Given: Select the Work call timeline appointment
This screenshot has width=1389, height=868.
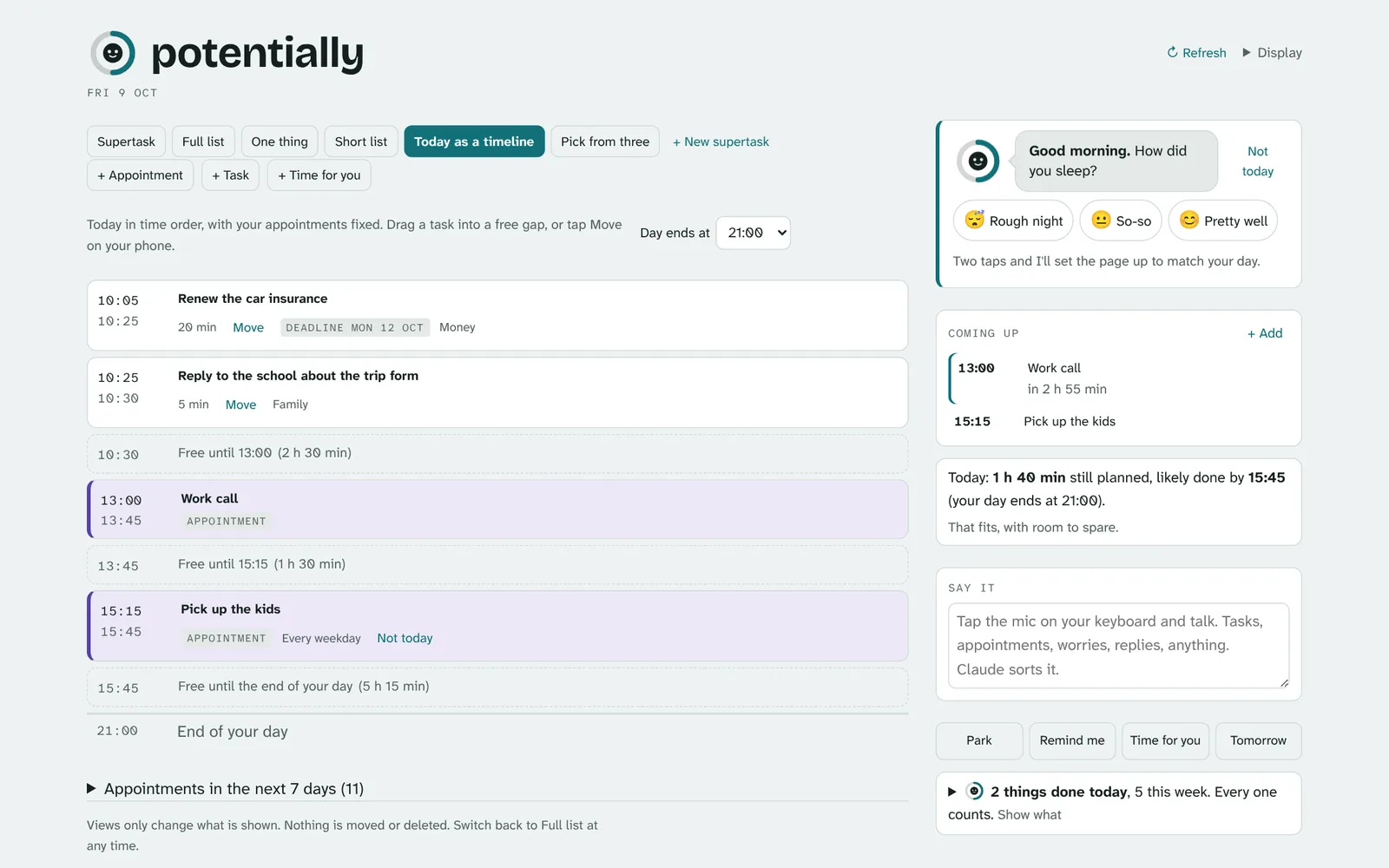Looking at the screenshot, I should (x=497, y=510).
